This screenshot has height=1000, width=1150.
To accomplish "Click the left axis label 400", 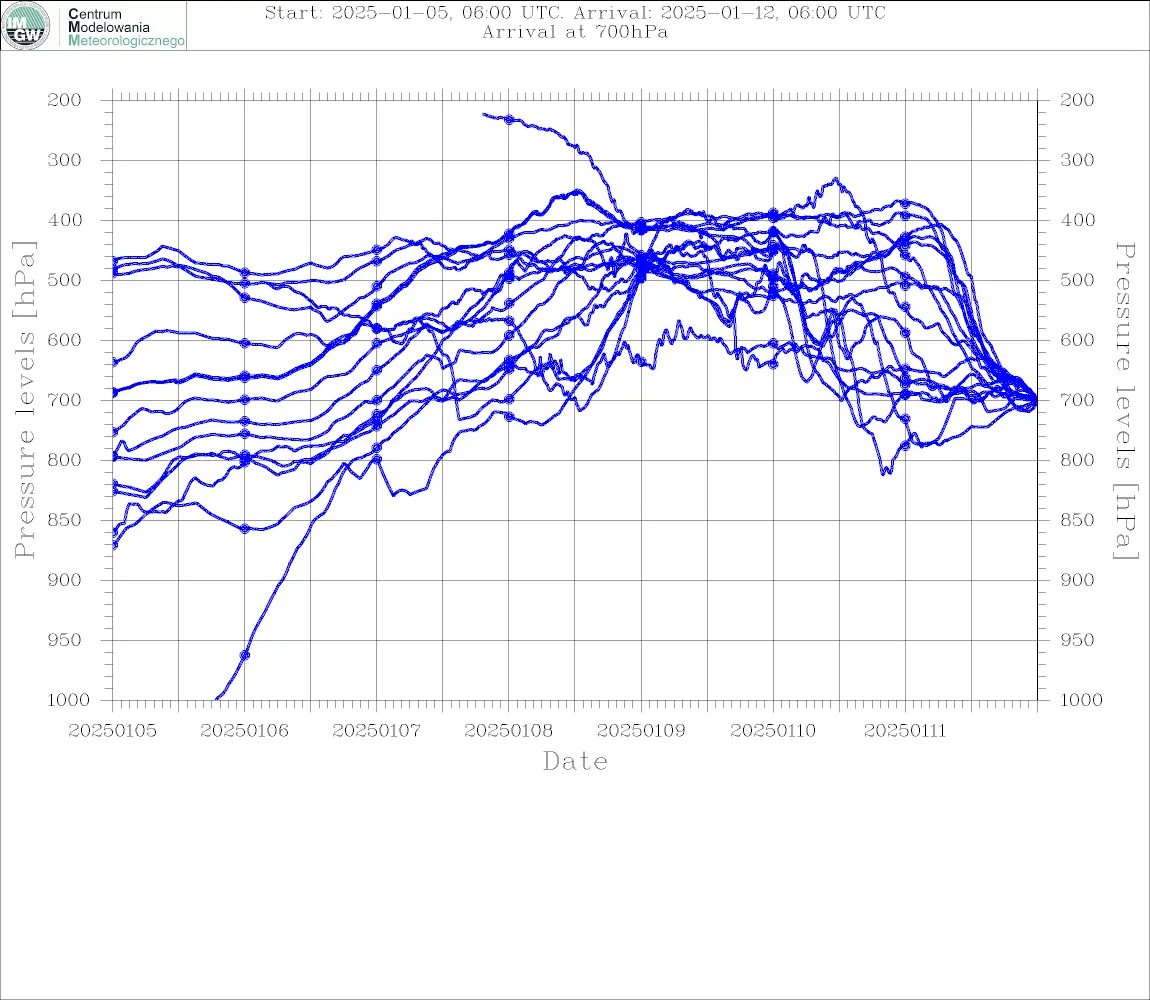I will [x=65, y=220].
